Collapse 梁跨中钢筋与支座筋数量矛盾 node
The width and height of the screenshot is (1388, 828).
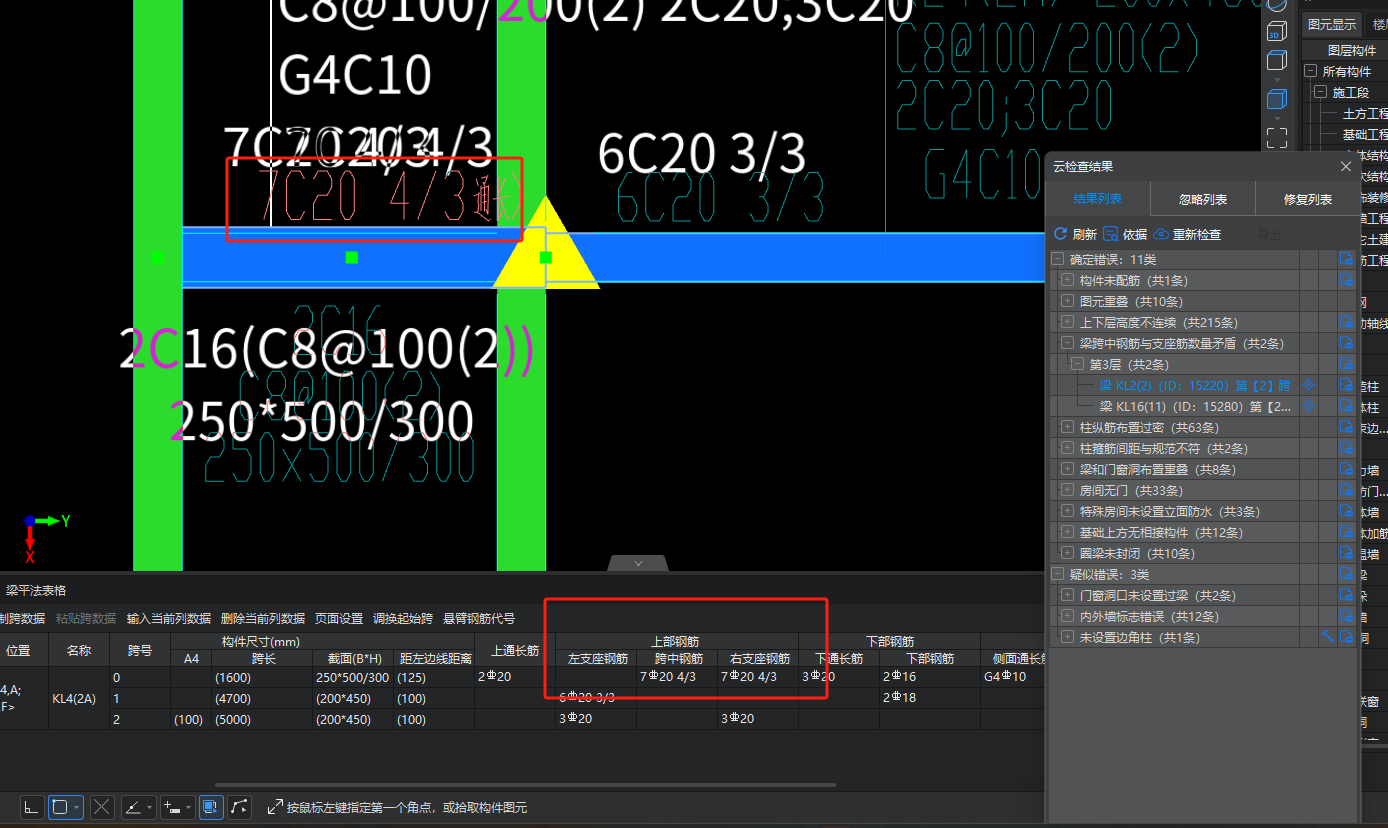point(1067,343)
